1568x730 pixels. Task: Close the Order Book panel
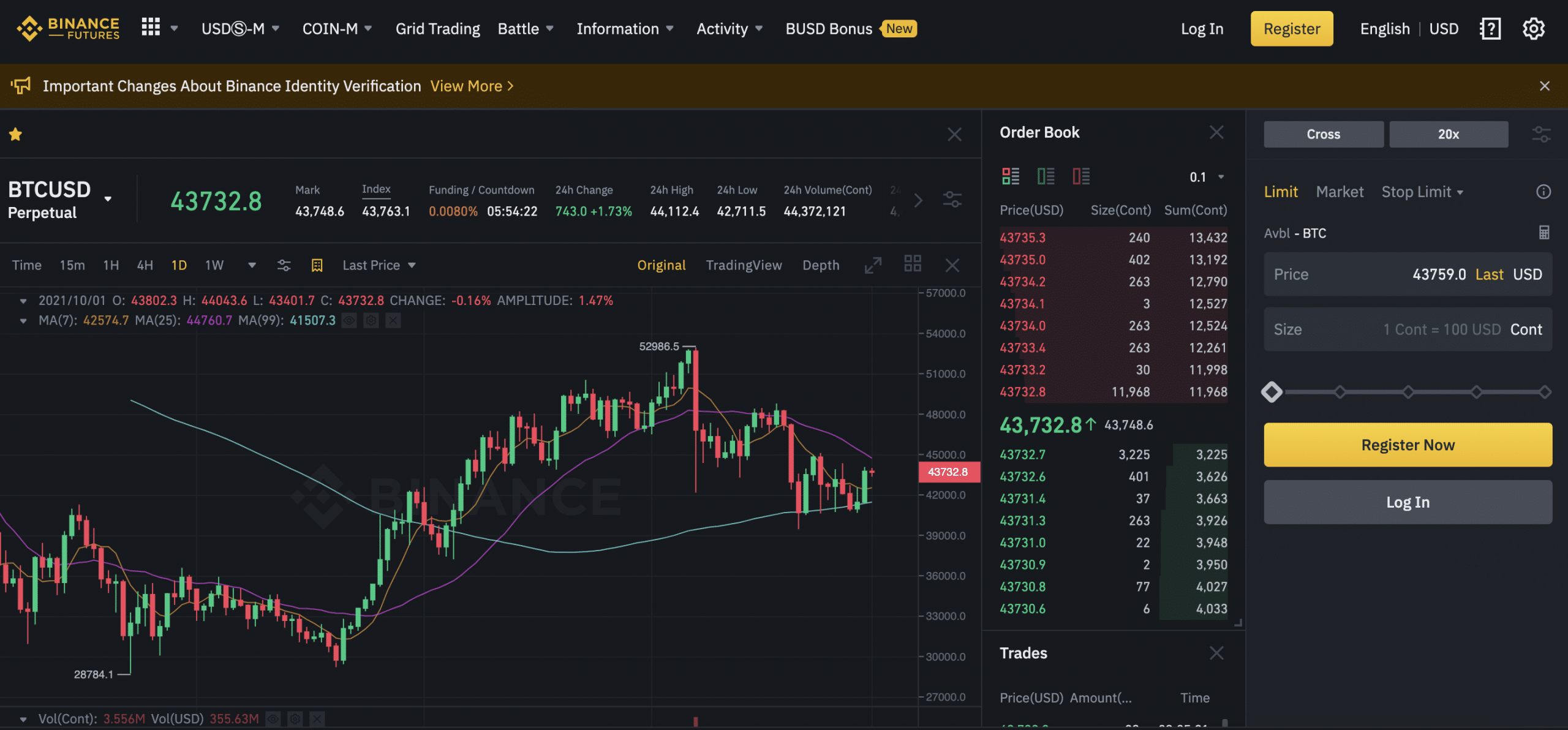[1216, 132]
